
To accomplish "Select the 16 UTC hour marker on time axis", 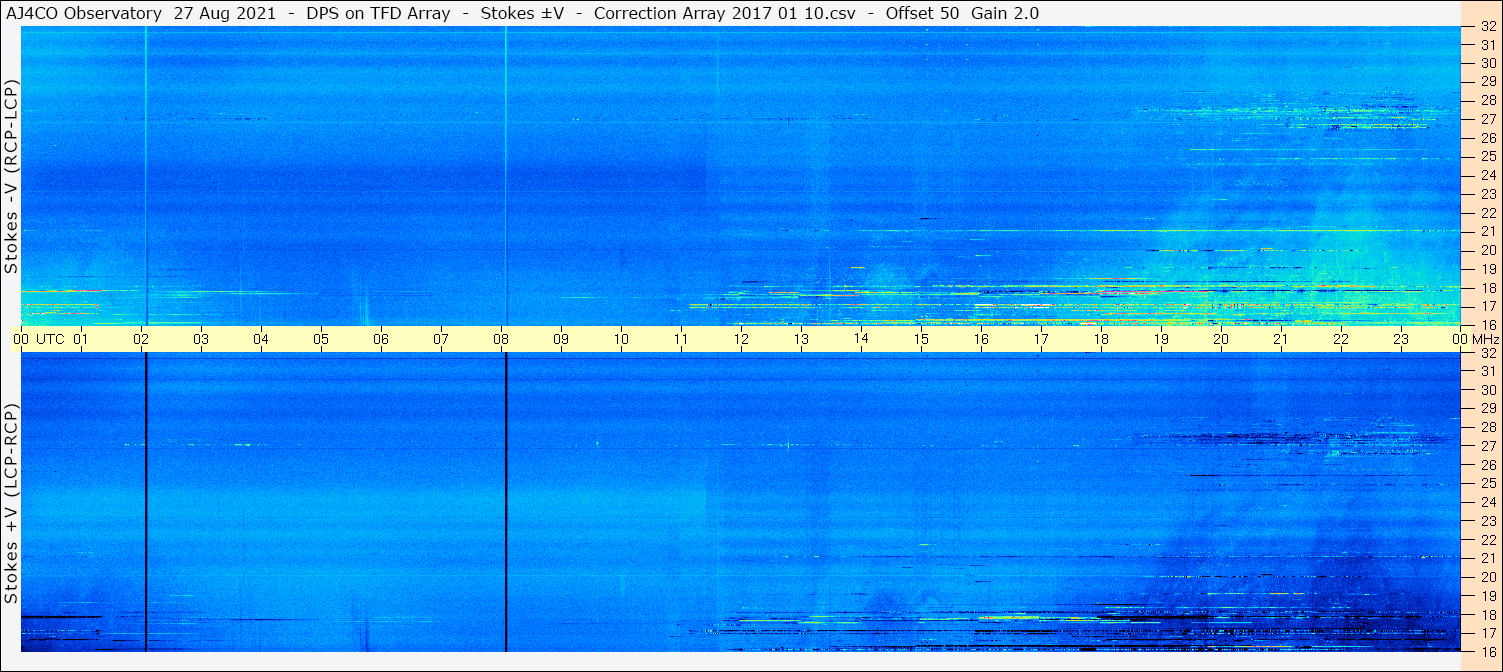I will click(981, 339).
